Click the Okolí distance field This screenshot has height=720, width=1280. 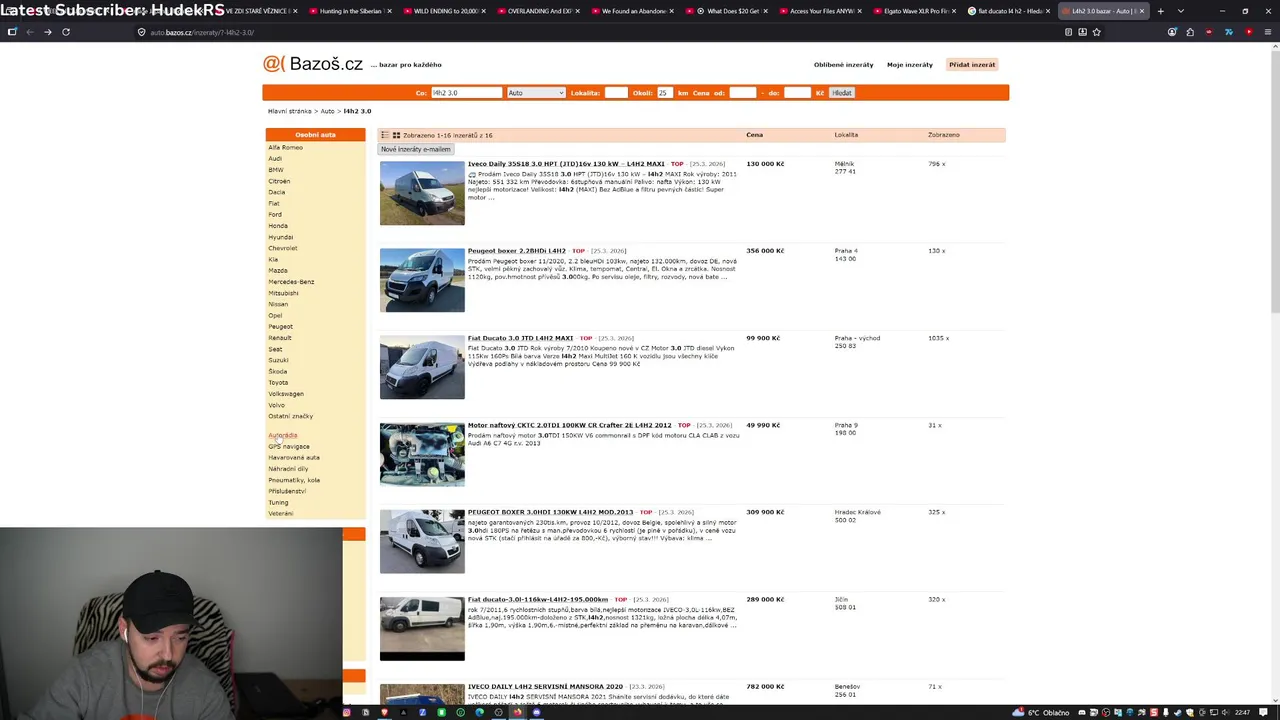pyautogui.click(x=664, y=93)
